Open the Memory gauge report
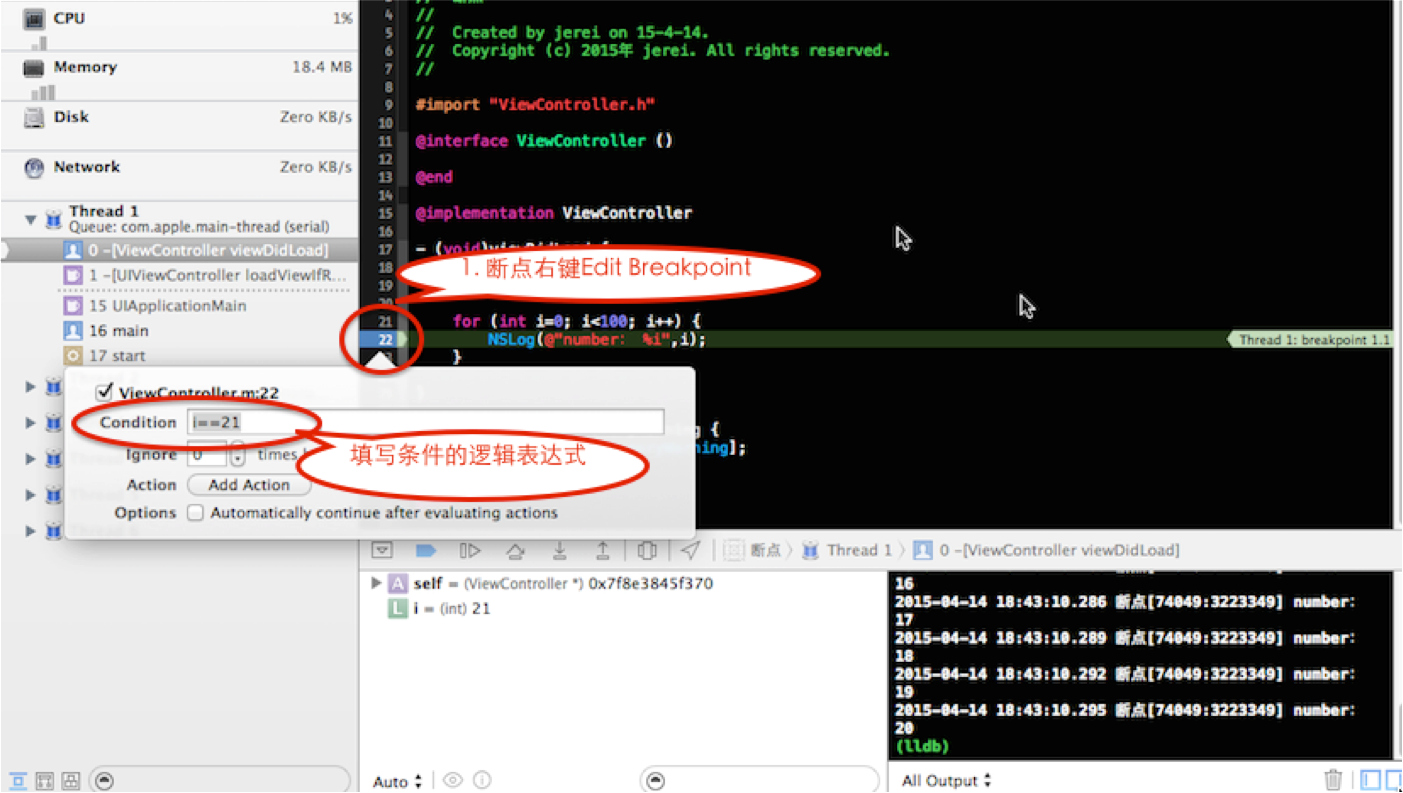The height and width of the screenshot is (793, 1403). click(x=179, y=75)
